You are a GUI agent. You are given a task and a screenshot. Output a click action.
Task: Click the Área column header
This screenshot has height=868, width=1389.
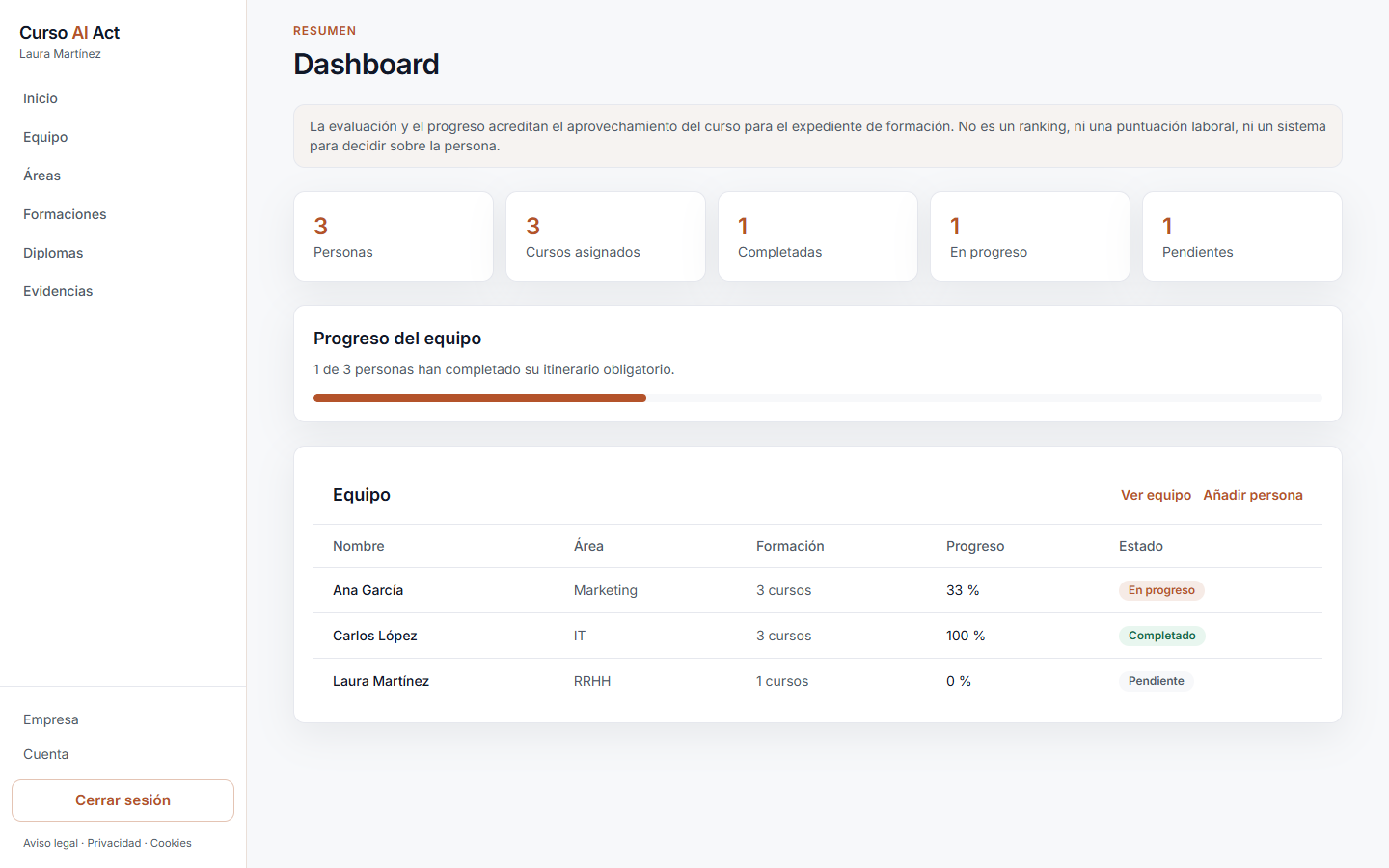pos(588,546)
